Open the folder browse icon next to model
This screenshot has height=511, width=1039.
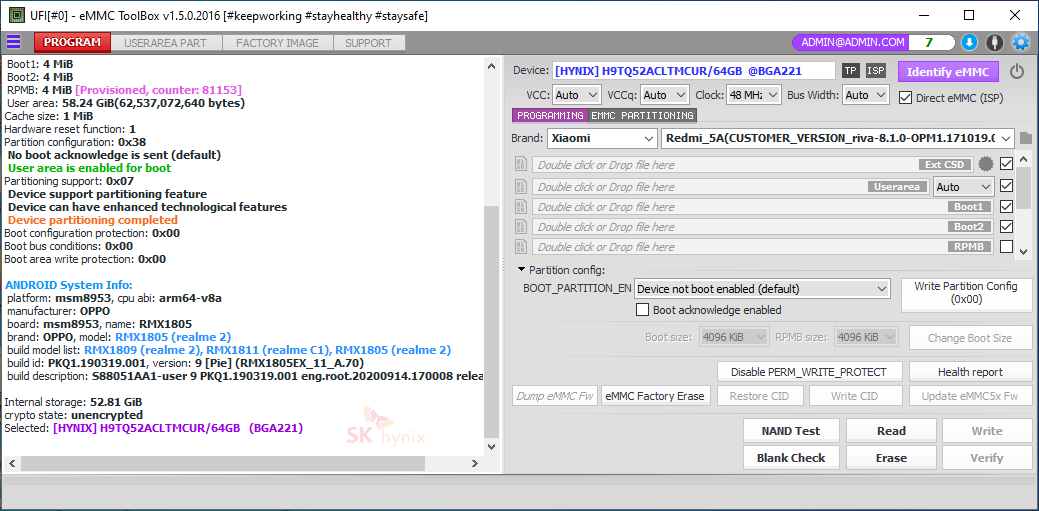point(1026,139)
